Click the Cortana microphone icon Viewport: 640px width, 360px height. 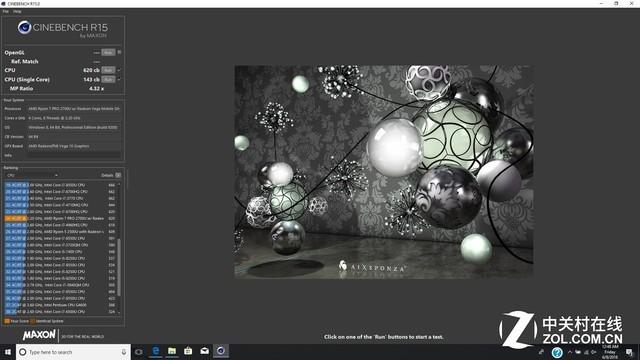(x=124, y=352)
